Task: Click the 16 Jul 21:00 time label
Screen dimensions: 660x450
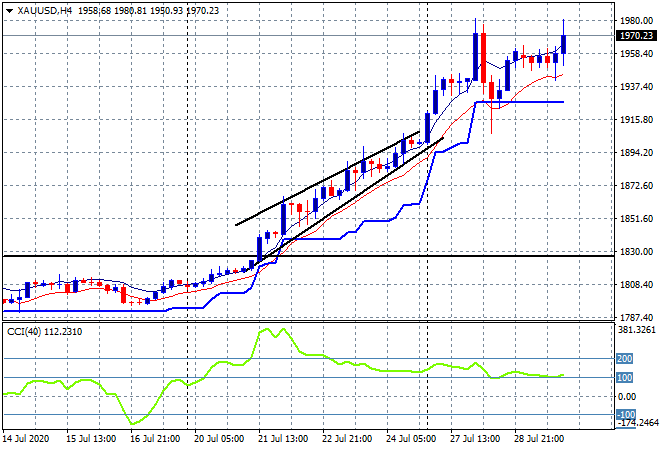Action: [x=155, y=439]
